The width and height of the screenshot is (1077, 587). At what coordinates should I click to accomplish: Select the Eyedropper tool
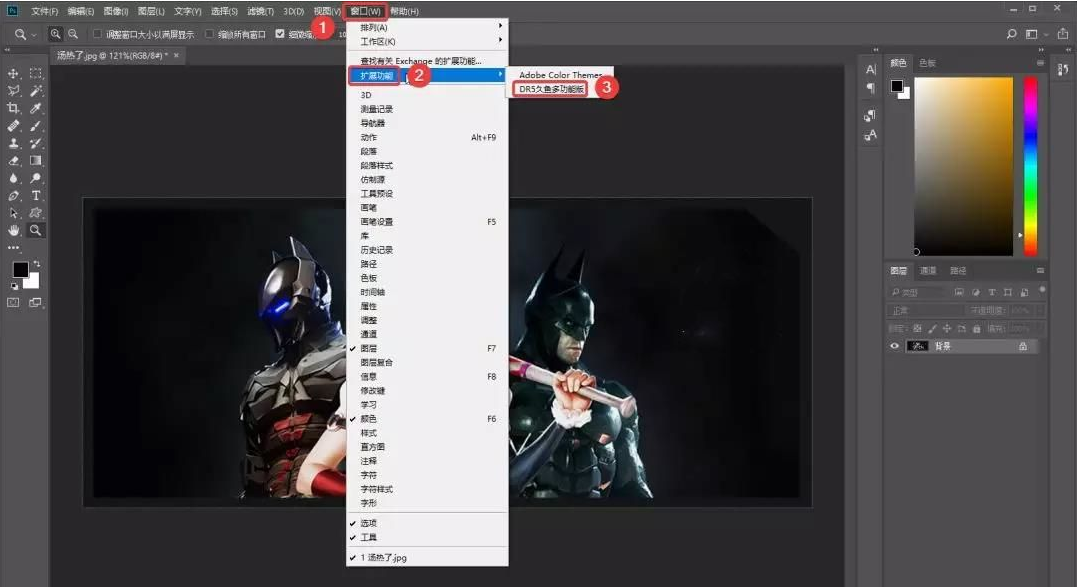[x=36, y=108]
